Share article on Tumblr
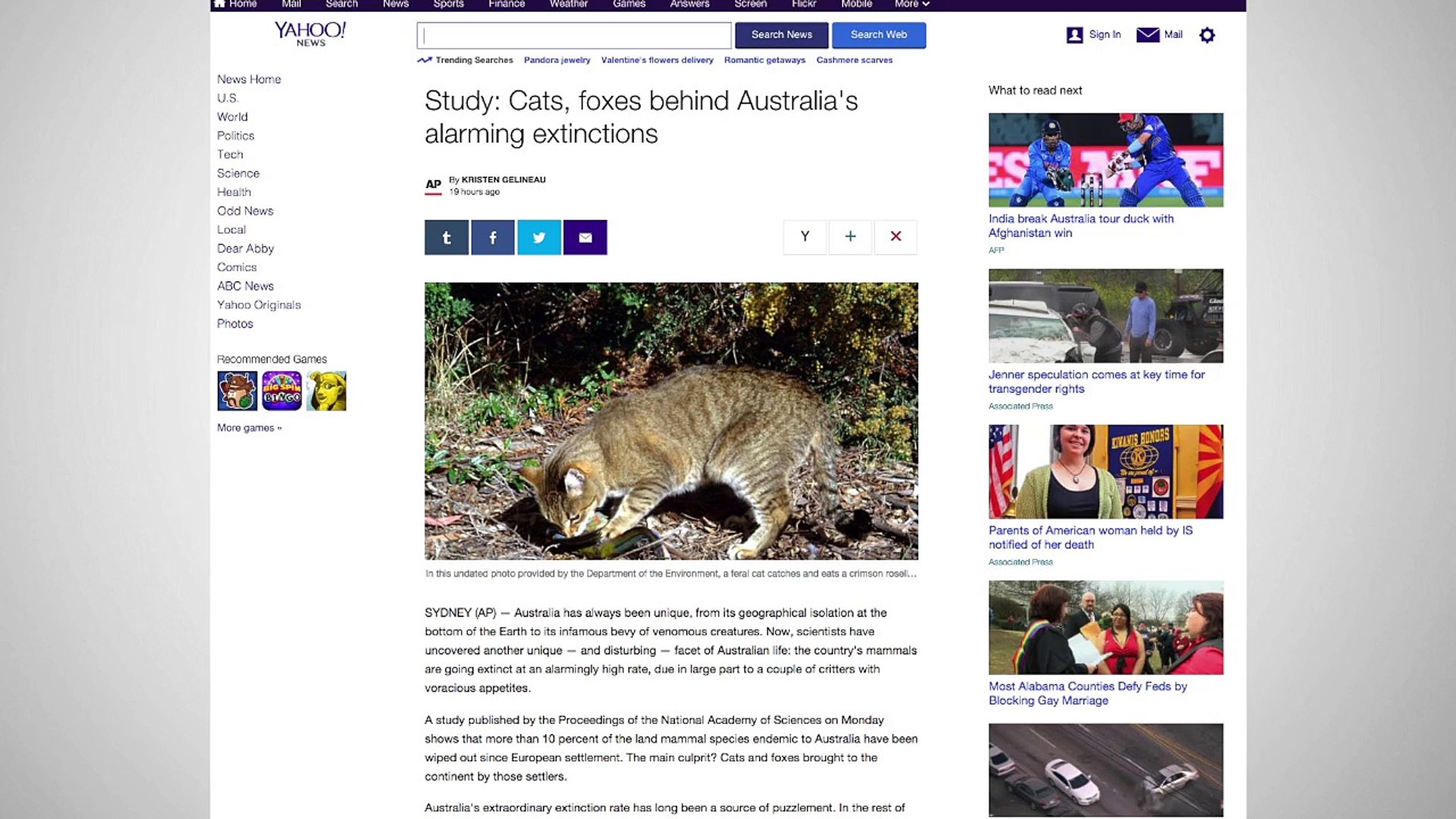Image resolution: width=1456 pixels, height=819 pixels. click(447, 237)
